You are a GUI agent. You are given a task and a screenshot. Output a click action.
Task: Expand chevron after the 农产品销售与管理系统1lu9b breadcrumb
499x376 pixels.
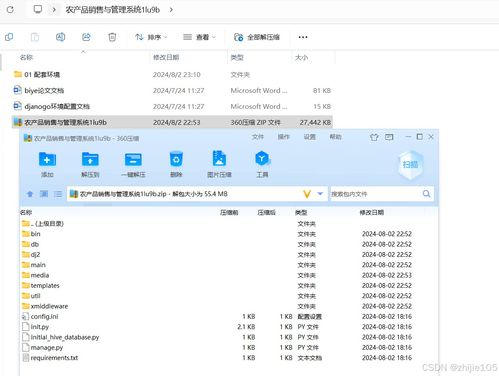(x=171, y=10)
